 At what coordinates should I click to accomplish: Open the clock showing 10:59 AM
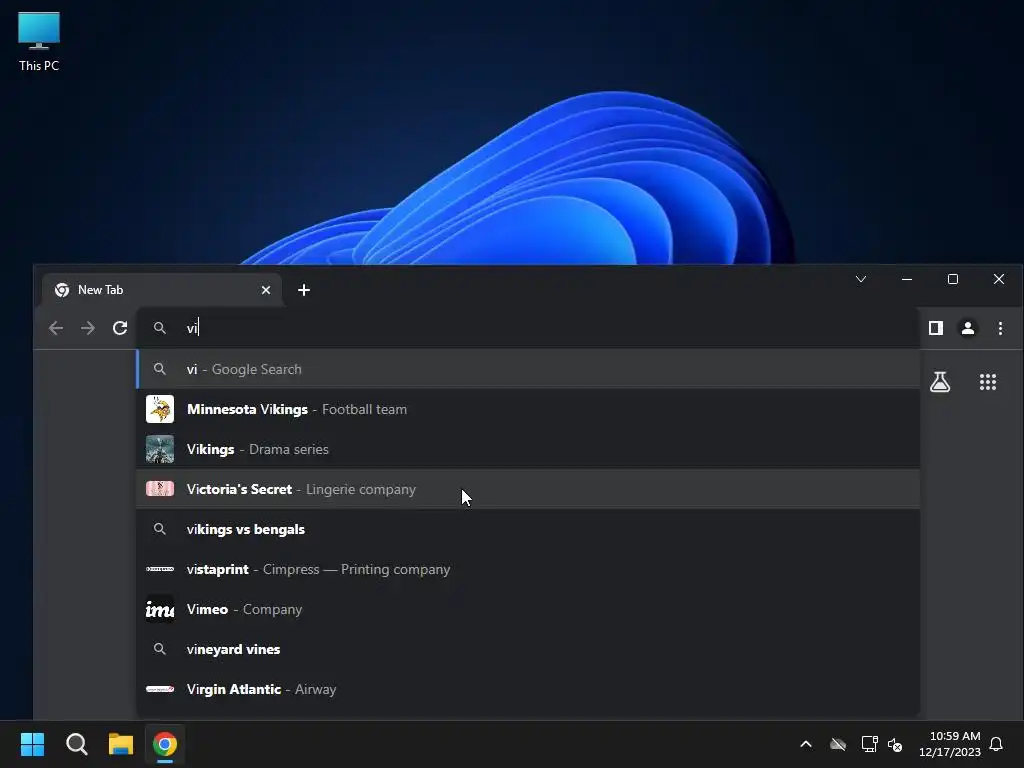pyautogui.click(x=950, y=744)
